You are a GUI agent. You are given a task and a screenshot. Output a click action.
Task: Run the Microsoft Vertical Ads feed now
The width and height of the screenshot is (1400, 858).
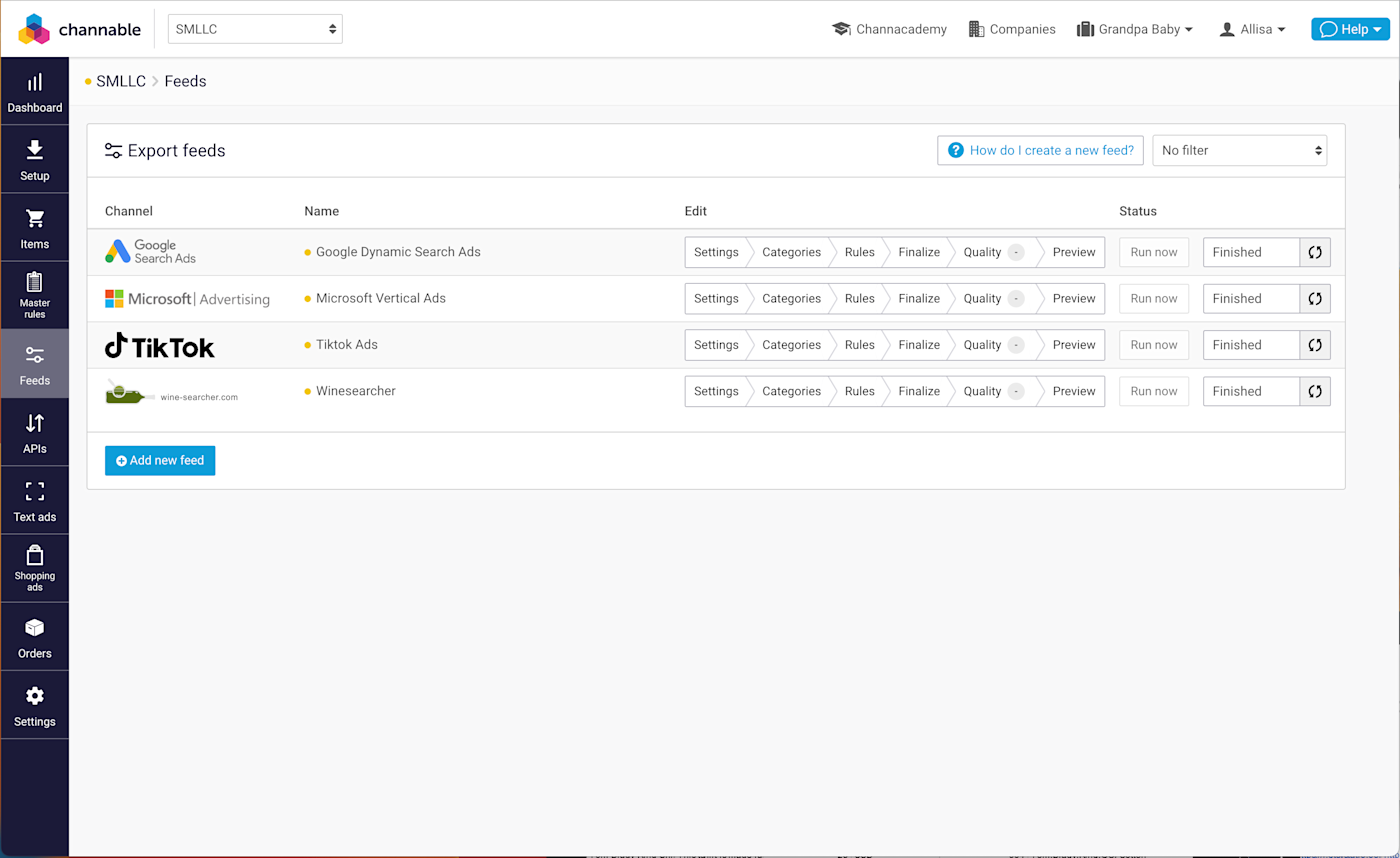point(1153,298)
